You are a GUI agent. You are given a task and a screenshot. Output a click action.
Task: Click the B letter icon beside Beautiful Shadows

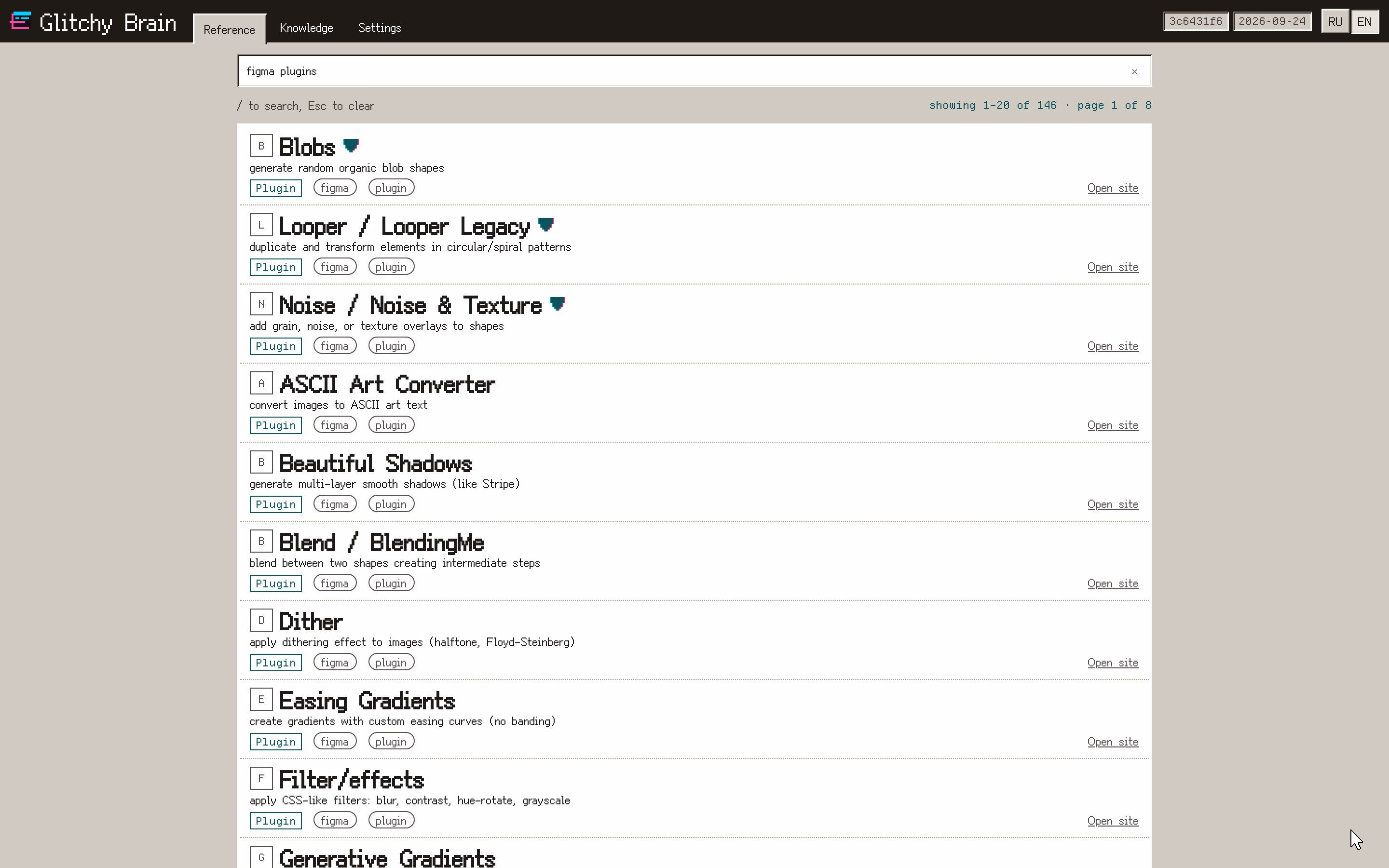261,462
